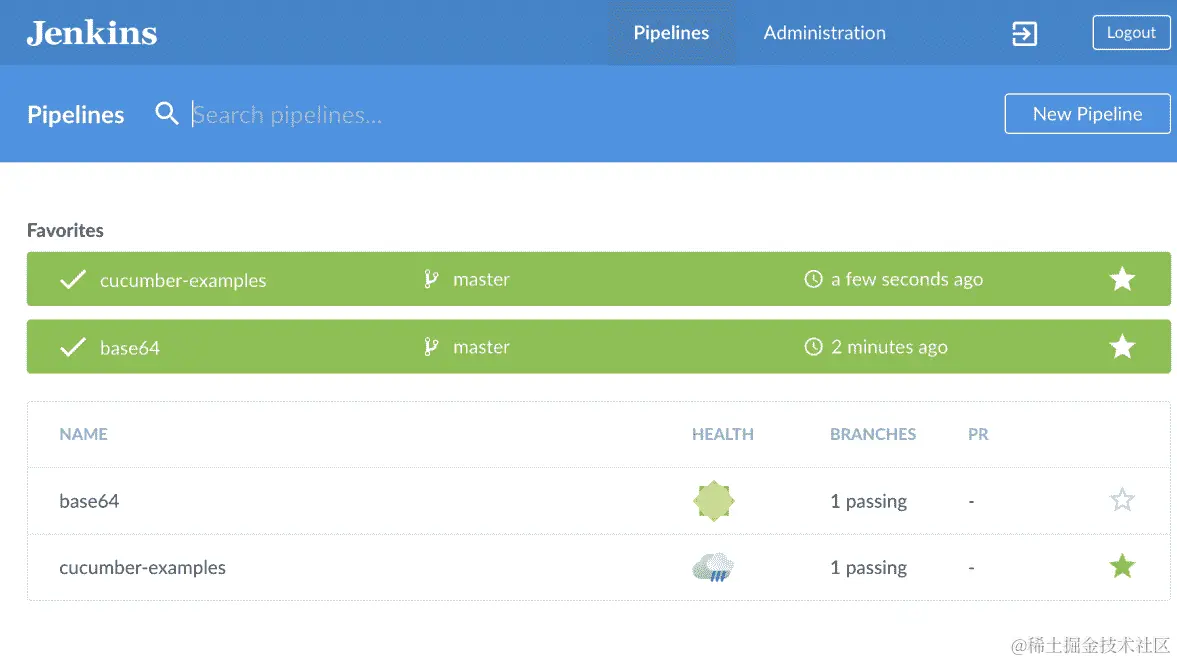The width and height of the screenshot is (1177, 662).
Task: Click the clock icon beside a few seconds ago
Action: (x=813, y=279)
